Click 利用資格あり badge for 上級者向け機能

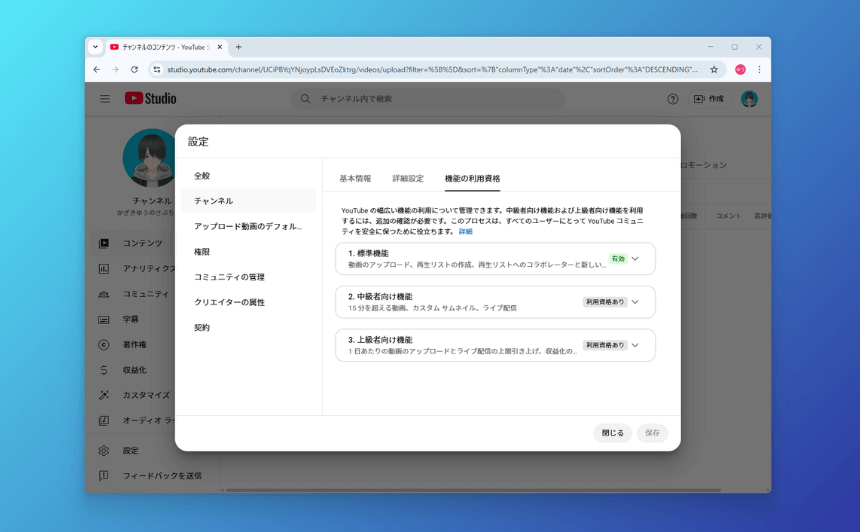point(604,346)
